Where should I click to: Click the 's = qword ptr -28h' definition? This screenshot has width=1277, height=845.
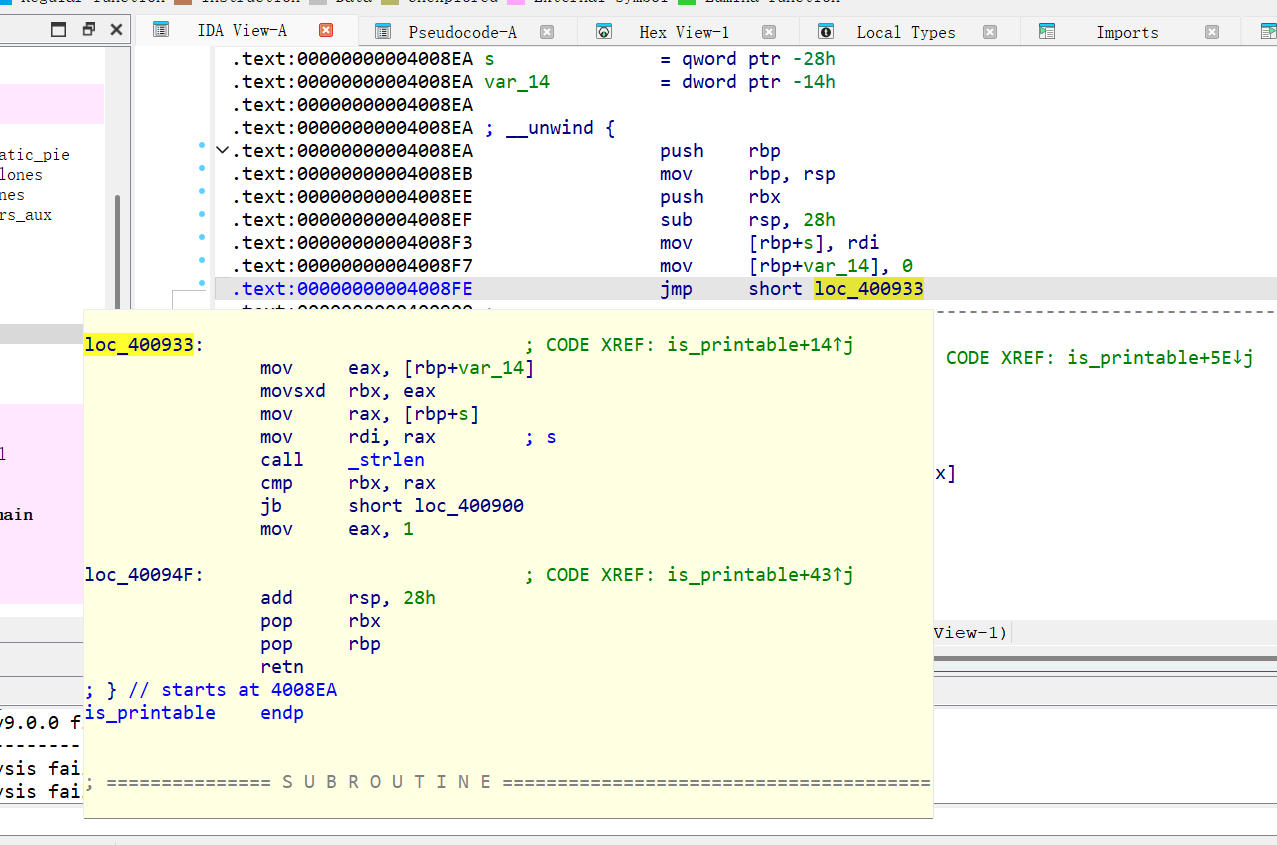(x=660, y=59)
